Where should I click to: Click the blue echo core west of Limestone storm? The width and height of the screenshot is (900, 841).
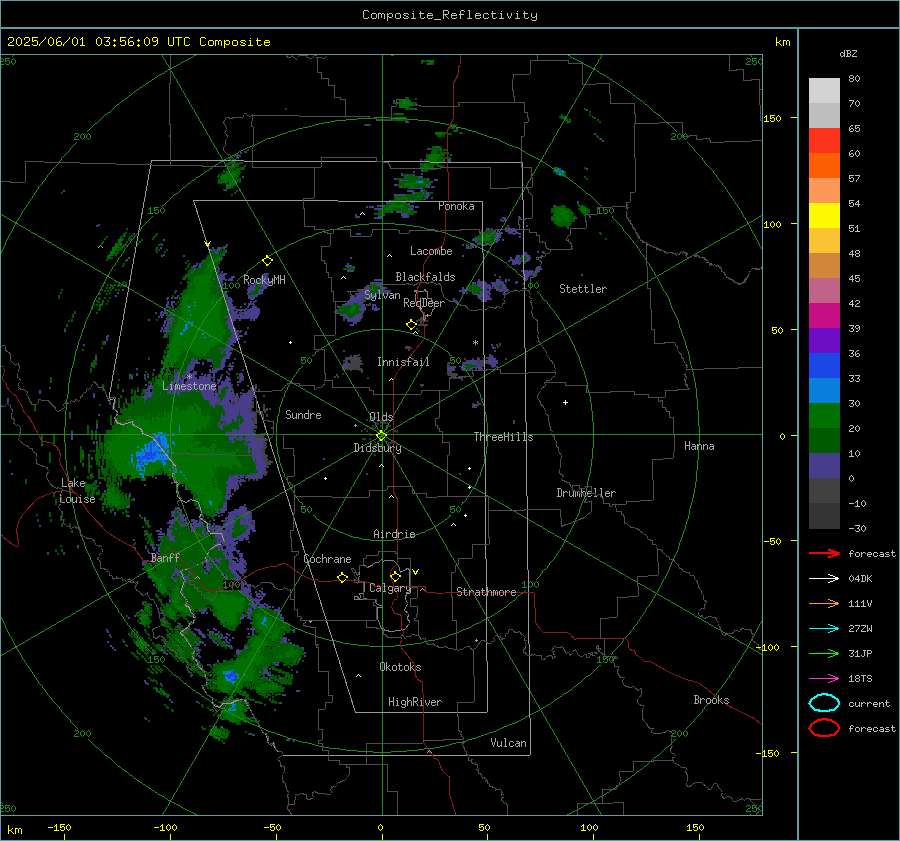coord(150,454)
